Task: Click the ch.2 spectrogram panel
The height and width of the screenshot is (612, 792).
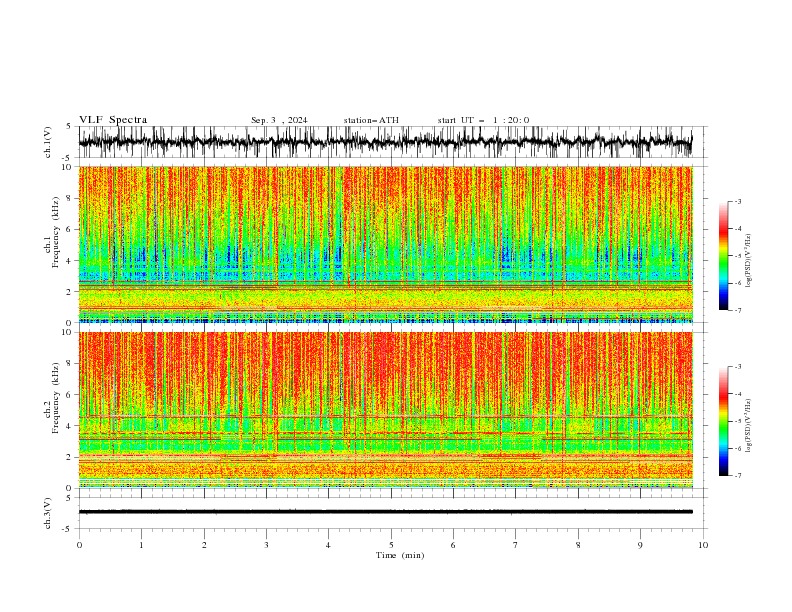Action: coord(386,410)
